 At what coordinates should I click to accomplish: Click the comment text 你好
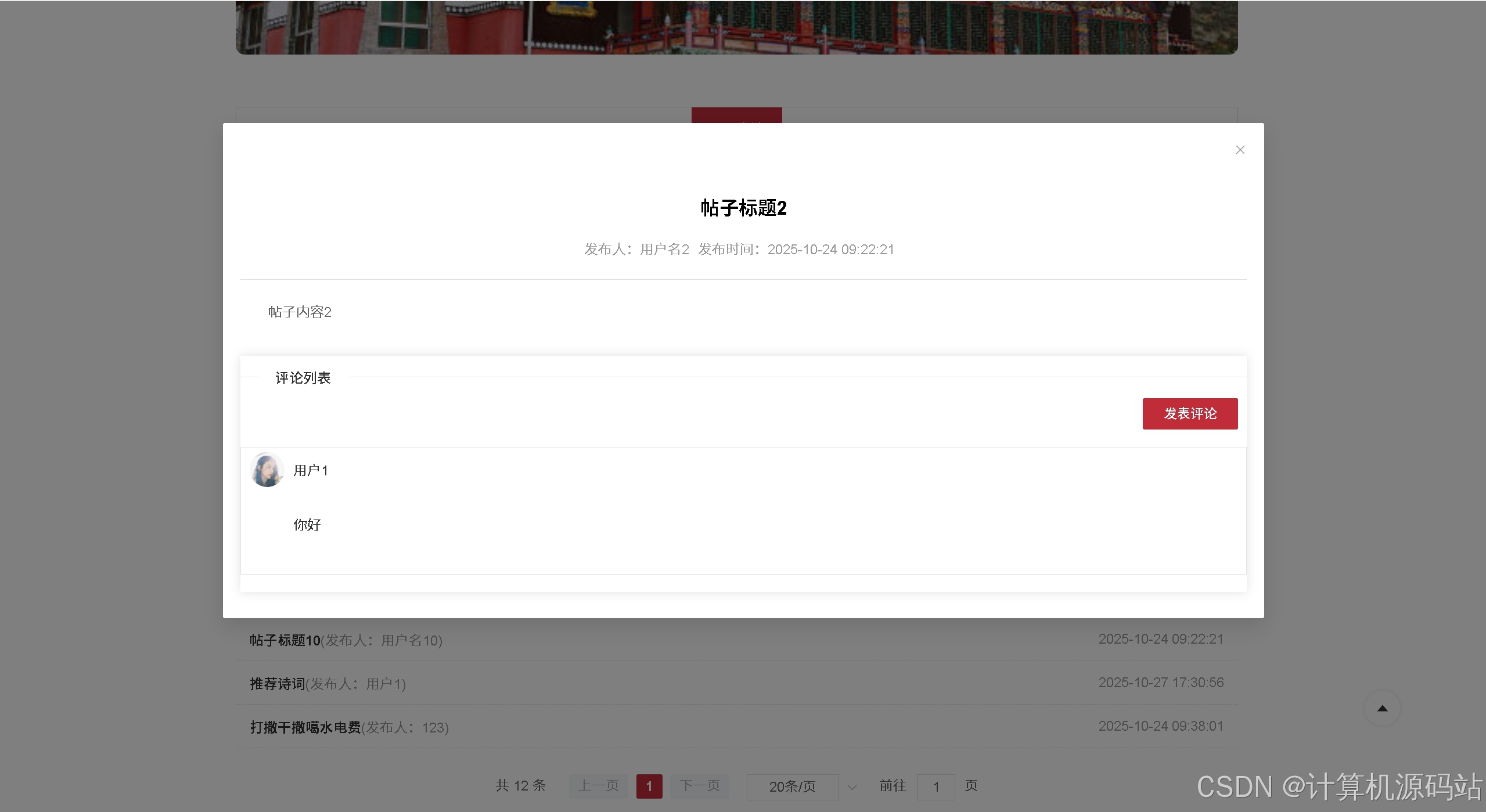pyautogui.click(x=307, y=525)
